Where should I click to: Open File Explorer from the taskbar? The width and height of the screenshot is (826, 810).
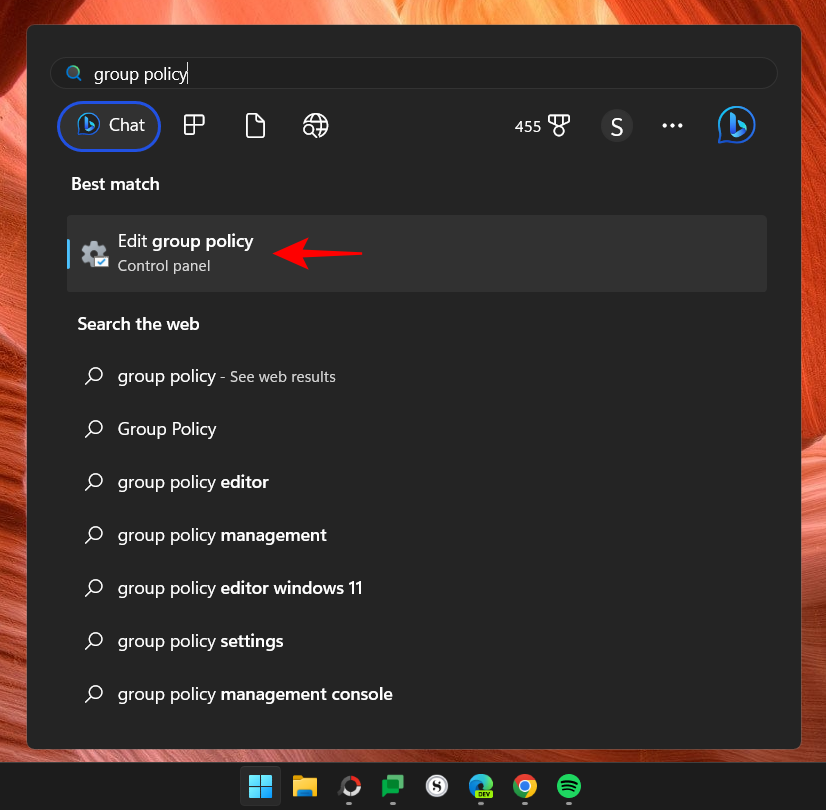[x=304, y=787]
